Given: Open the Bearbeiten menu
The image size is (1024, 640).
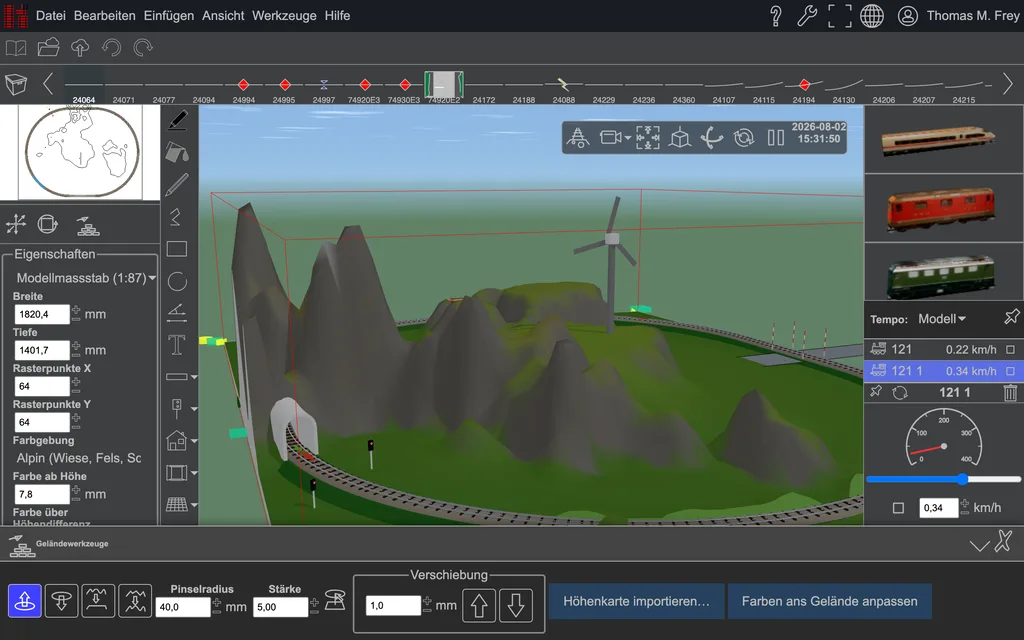Looking at the screenshot, I should 104,16.
